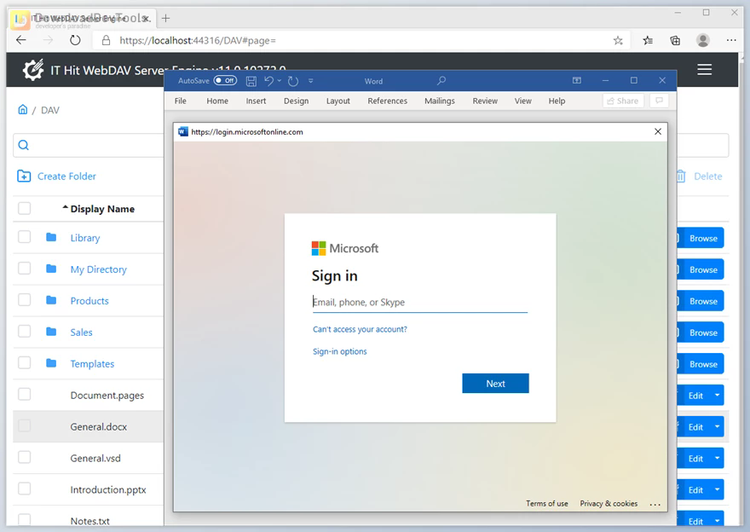
Task: Click the Save icon in Word title bar
Action: coord(251,81)
